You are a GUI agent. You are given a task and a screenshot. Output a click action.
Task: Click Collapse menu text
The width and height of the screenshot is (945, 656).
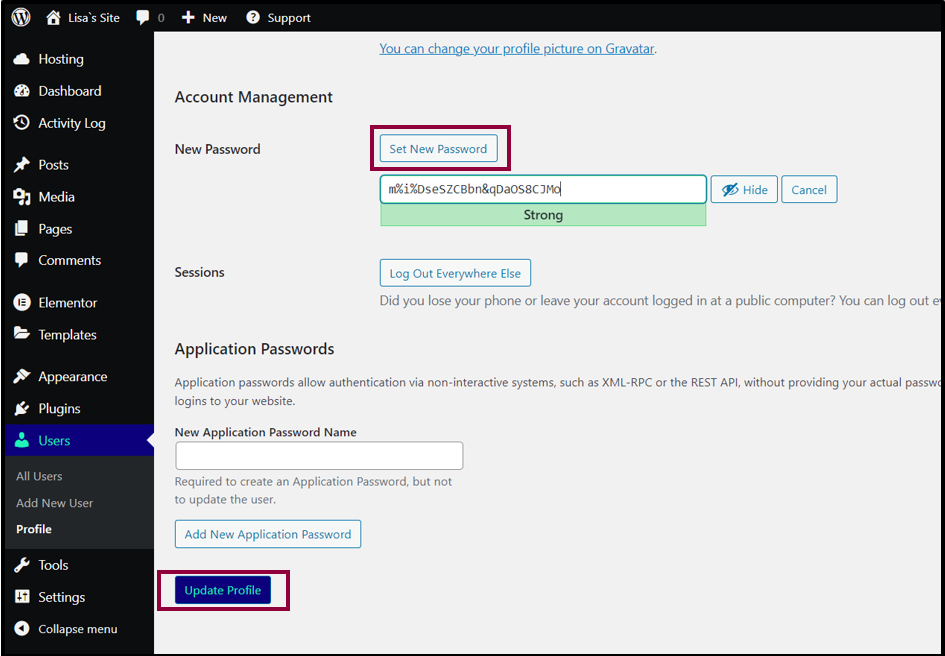tap(78, 629)
